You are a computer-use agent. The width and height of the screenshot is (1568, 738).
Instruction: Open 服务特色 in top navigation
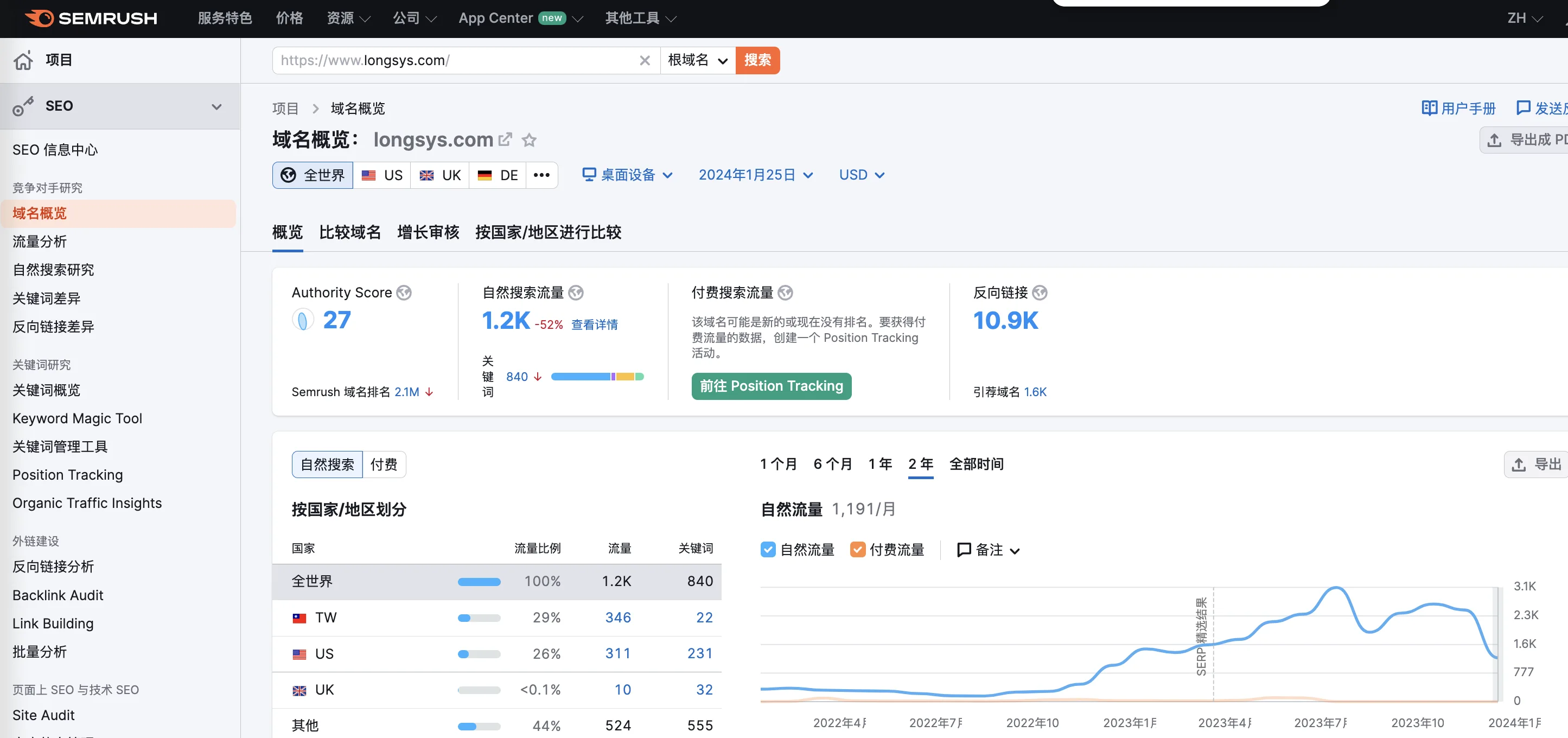225,18
